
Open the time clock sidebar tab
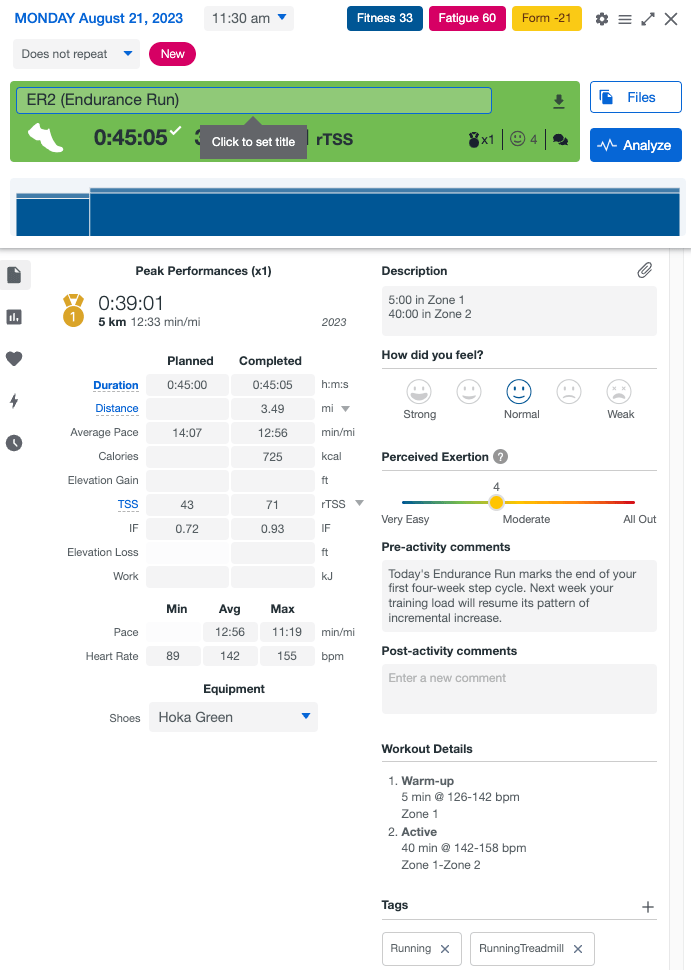15,443
